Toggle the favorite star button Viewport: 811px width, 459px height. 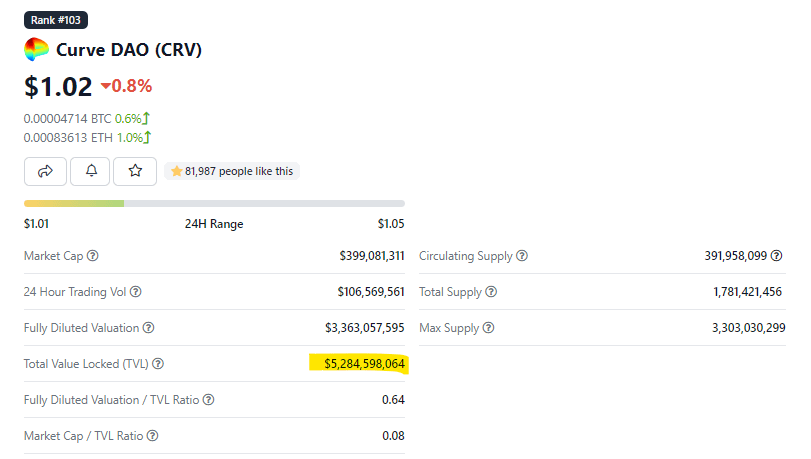(x=135, y=171)
